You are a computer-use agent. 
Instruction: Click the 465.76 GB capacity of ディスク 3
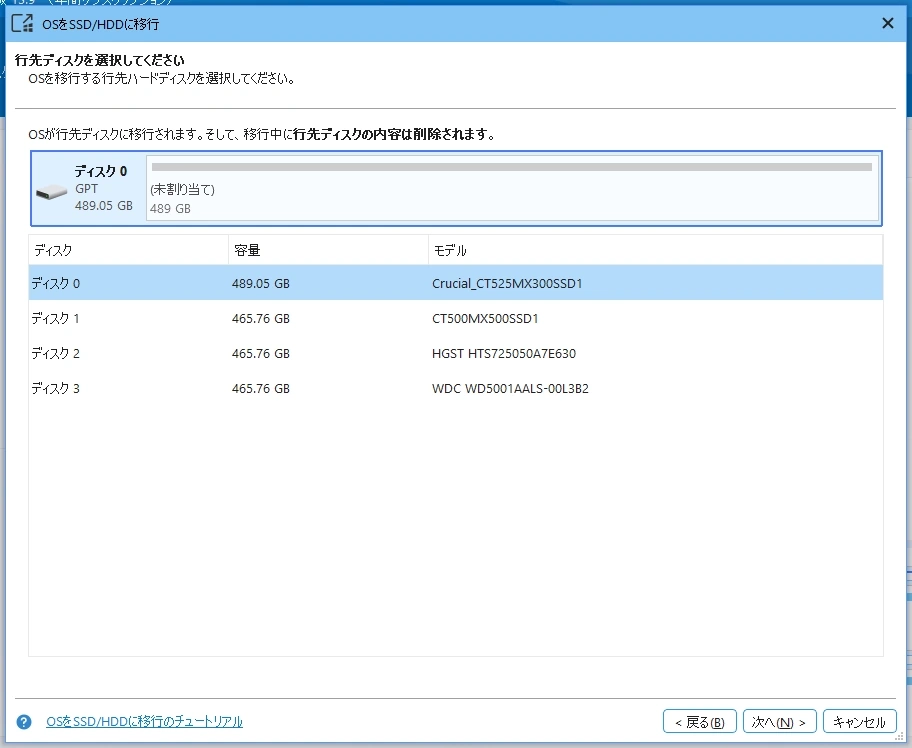pos(261,388)
